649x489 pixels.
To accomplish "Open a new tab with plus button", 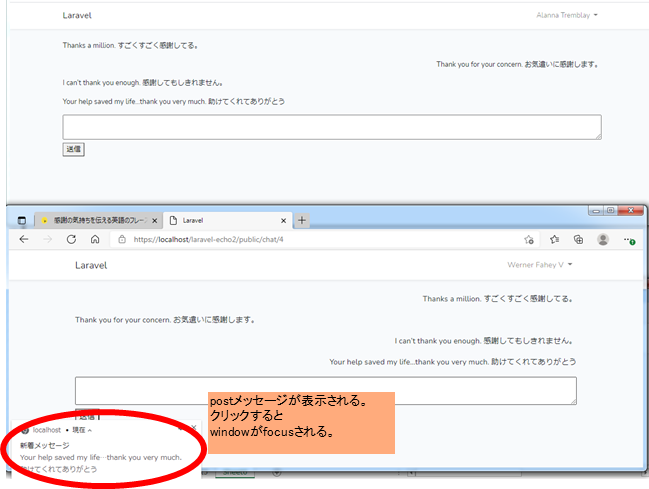I will click(x=302, y=220).
